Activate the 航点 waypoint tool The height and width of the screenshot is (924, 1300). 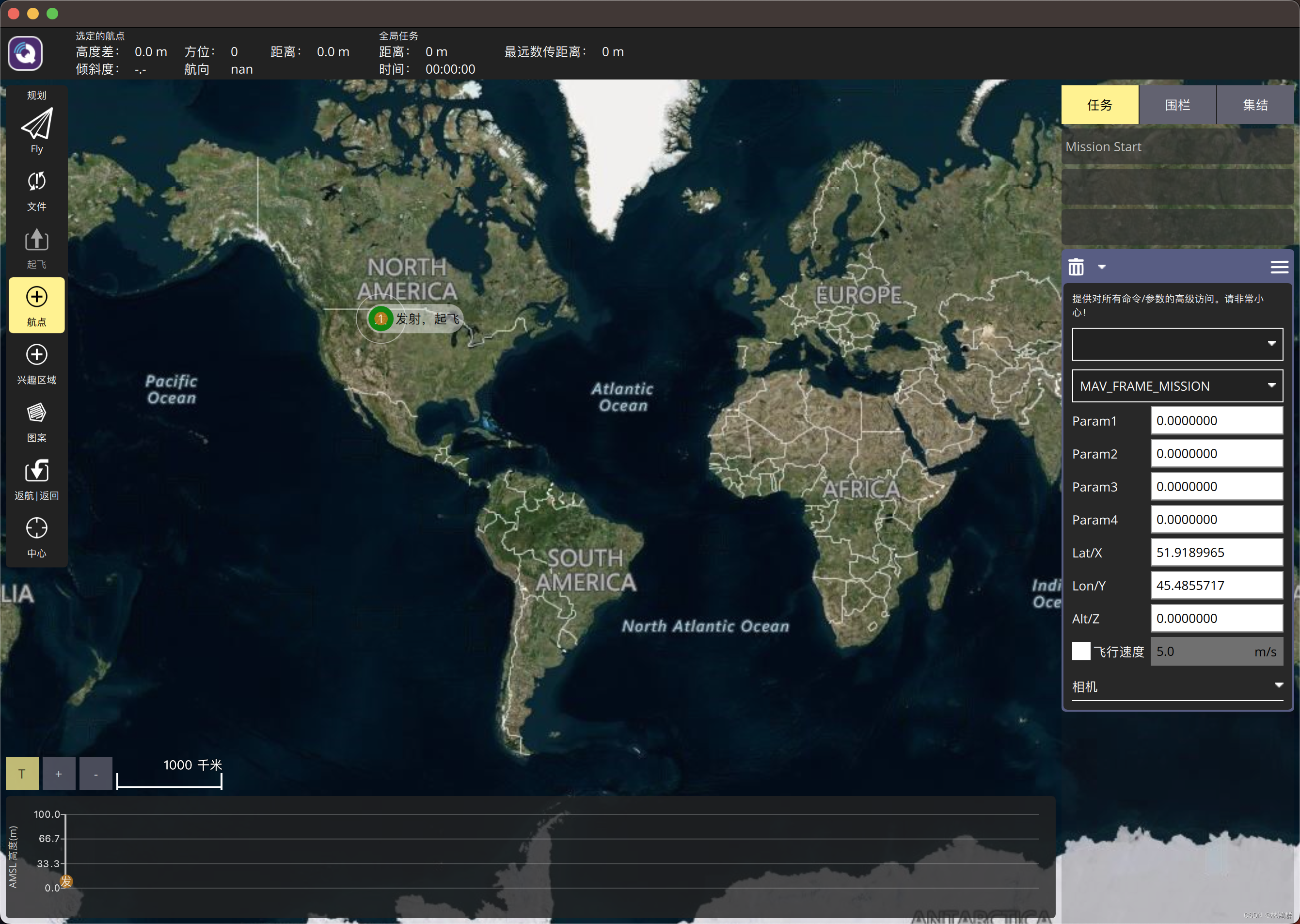pyautogui.click(x=36, y=305)
